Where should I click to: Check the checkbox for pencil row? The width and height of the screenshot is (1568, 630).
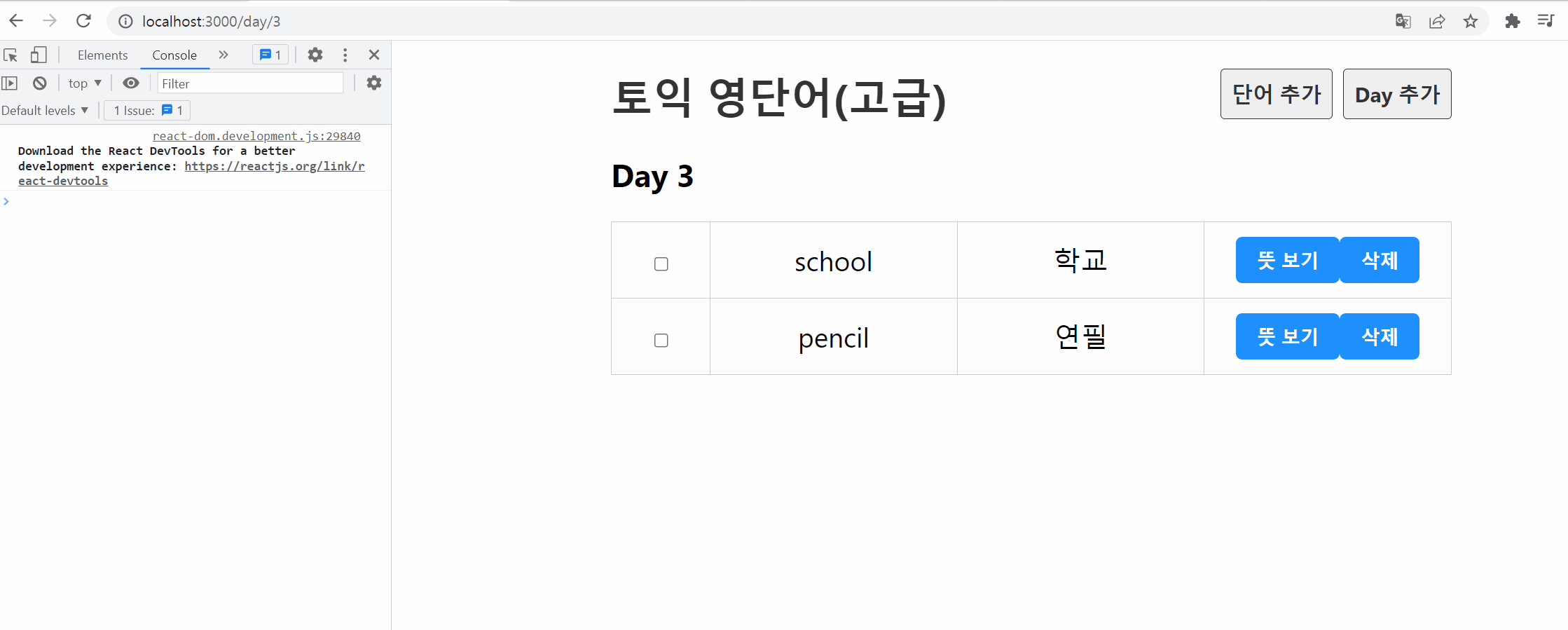click(661, 341)
